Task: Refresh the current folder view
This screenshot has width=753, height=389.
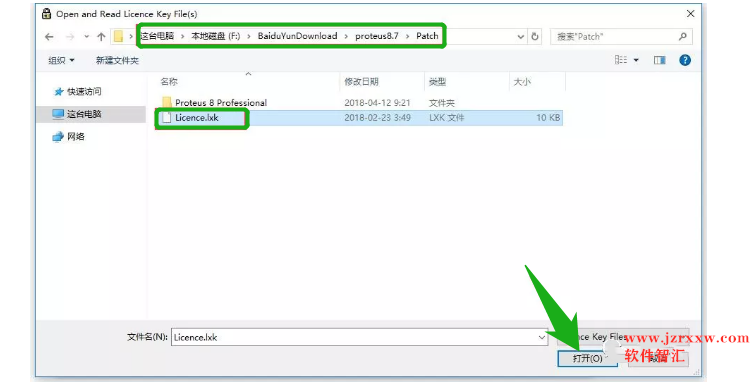Action: pyautogui.click(x=535, y=36)
